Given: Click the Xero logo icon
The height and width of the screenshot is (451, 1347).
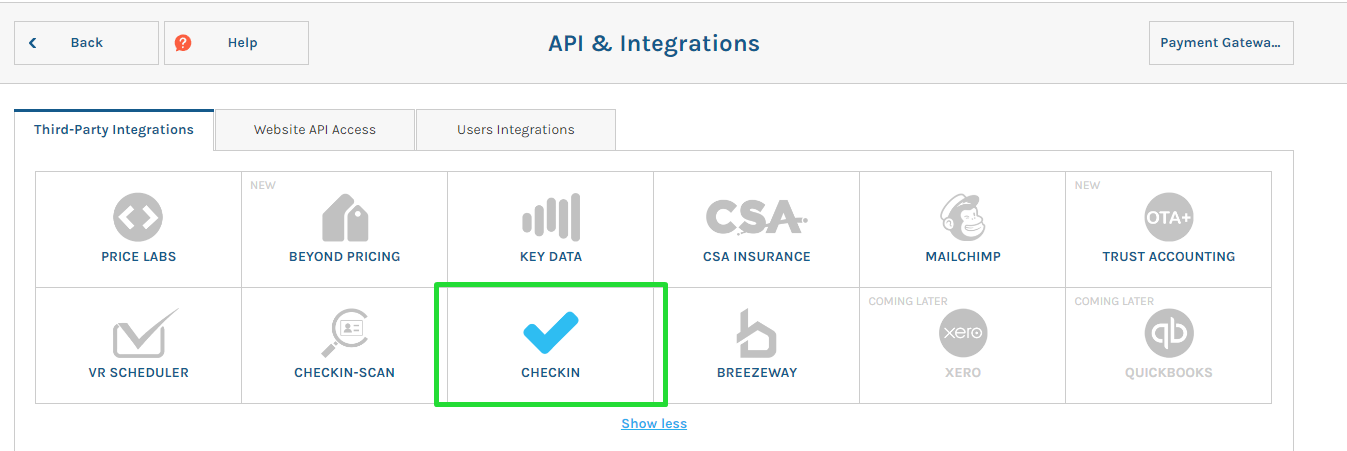Looking at the screenshot, I should click(x=962, y=333).
